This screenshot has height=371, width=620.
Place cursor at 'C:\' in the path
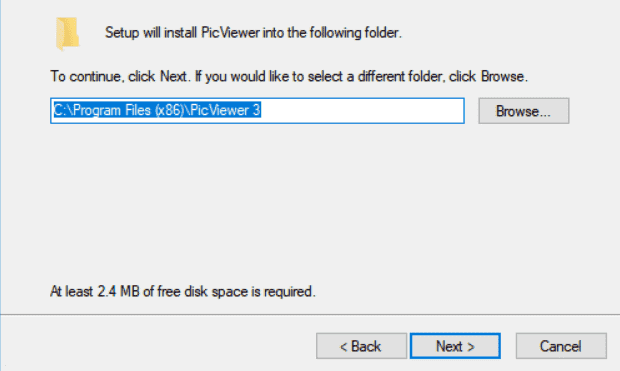tap(62, 110)
